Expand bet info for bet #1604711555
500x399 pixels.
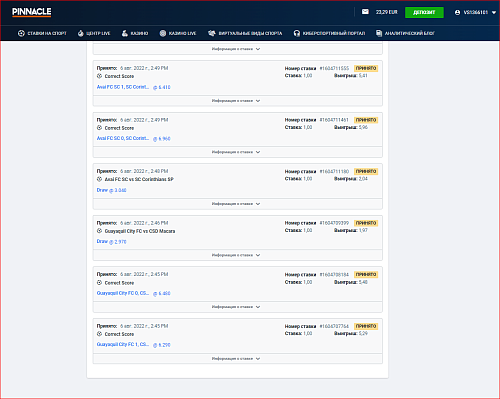pos(237,101)
